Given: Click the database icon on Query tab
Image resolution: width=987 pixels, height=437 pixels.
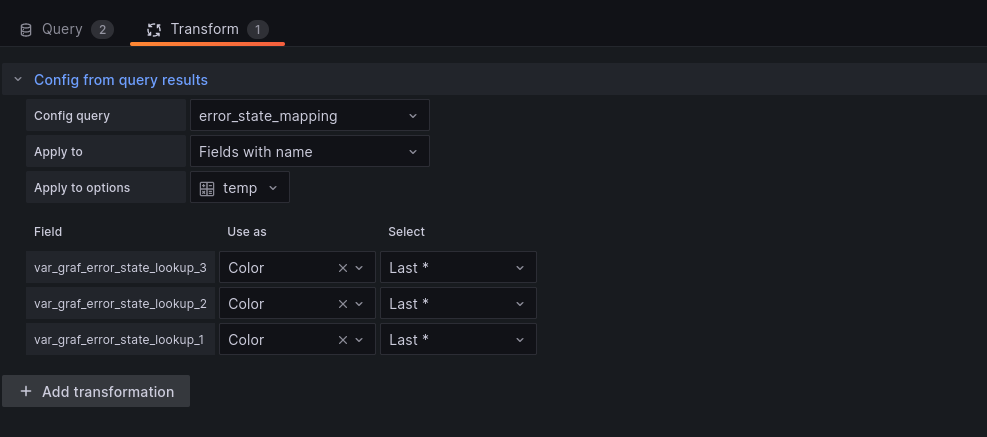Looking at the screenshot, I should click(x=26, y=30).
